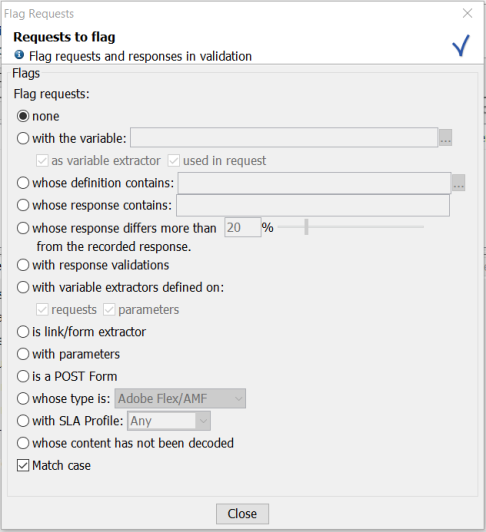Toggle the Match case checkbox
Screen dimensions: 486x532
23,466
